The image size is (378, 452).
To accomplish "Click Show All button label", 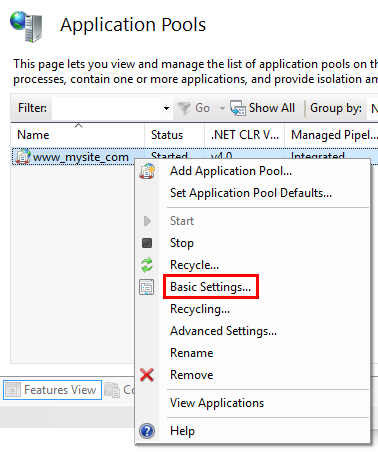I will [272, 108].
